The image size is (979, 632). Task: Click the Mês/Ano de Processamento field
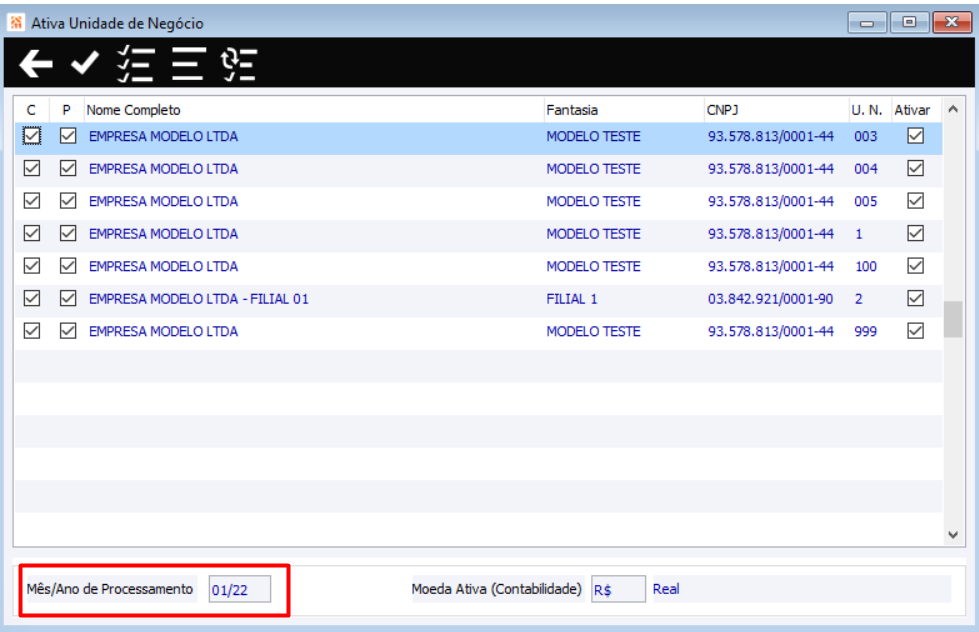(240, 589)
